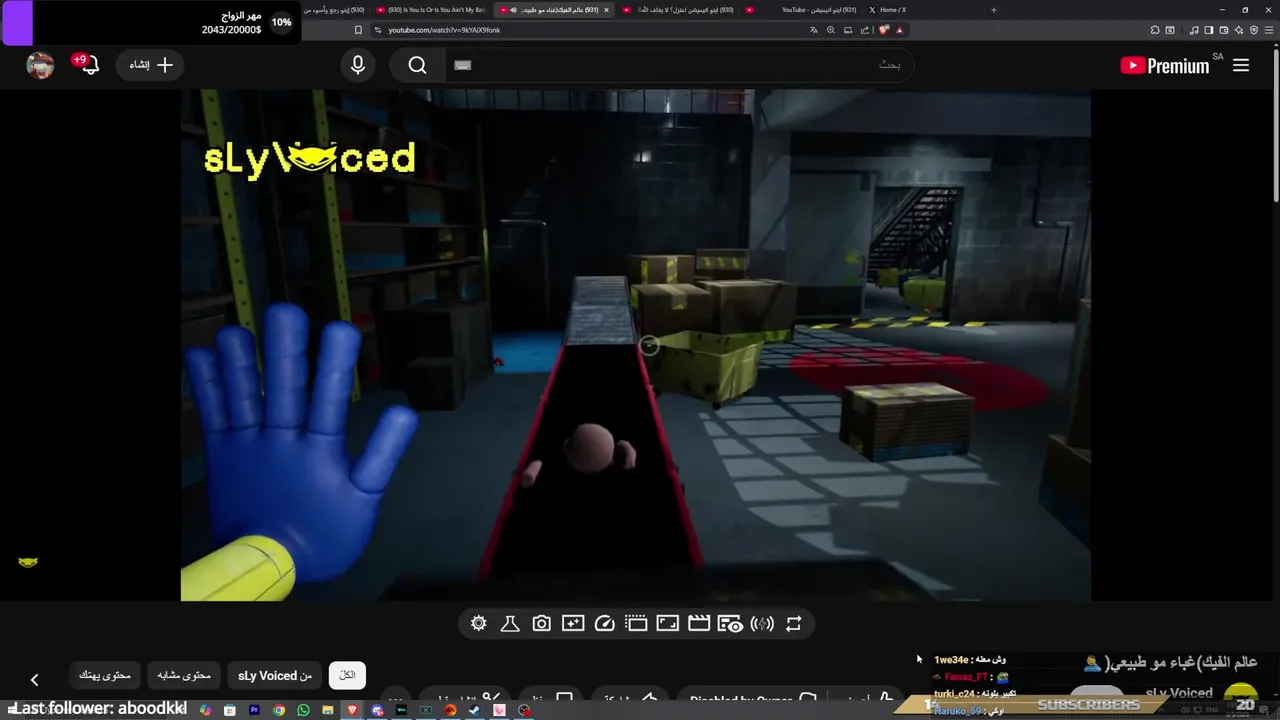Open File Explorer folder in taskbar

point(328,710)
